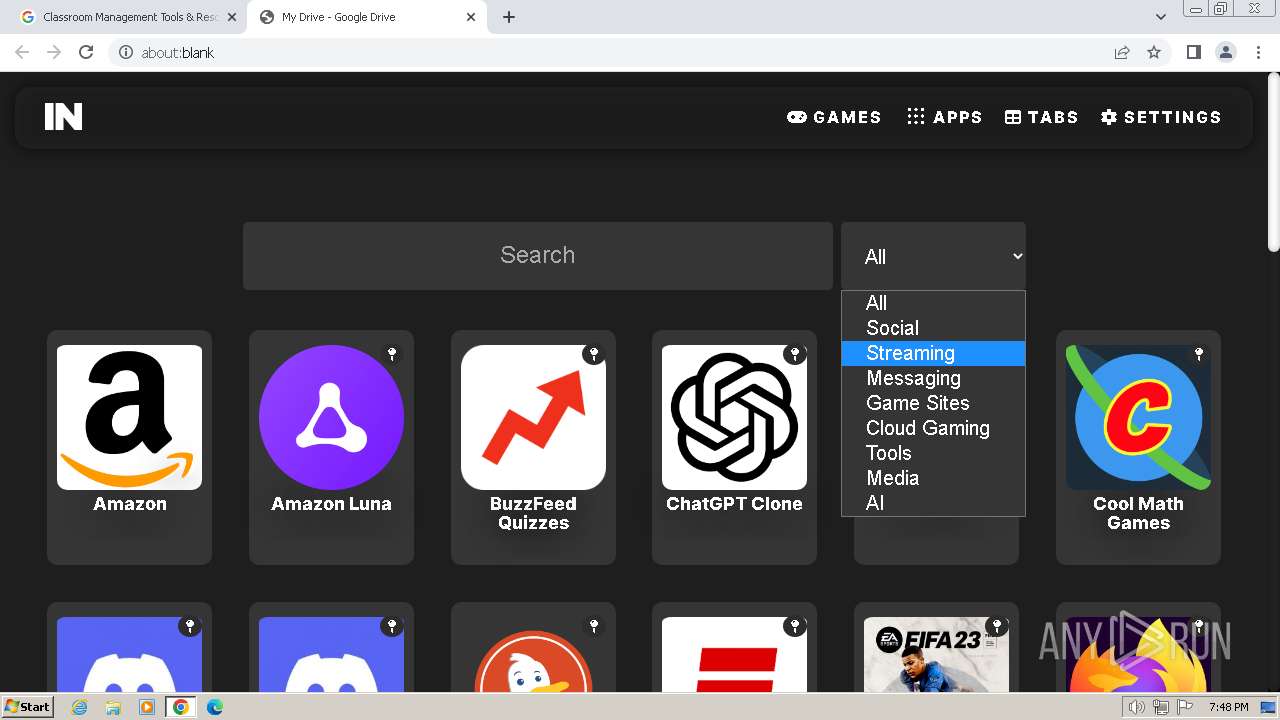Screen dimensions: 1280x720
Task: Open the Windows Start menu
Action: (28, 706)
